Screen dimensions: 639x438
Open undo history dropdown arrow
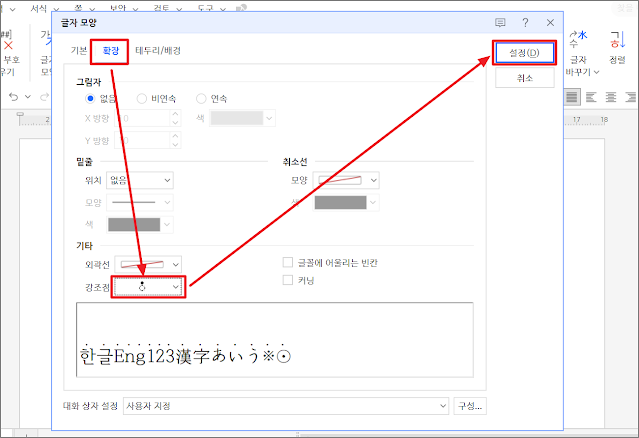[x=28, y=97]
